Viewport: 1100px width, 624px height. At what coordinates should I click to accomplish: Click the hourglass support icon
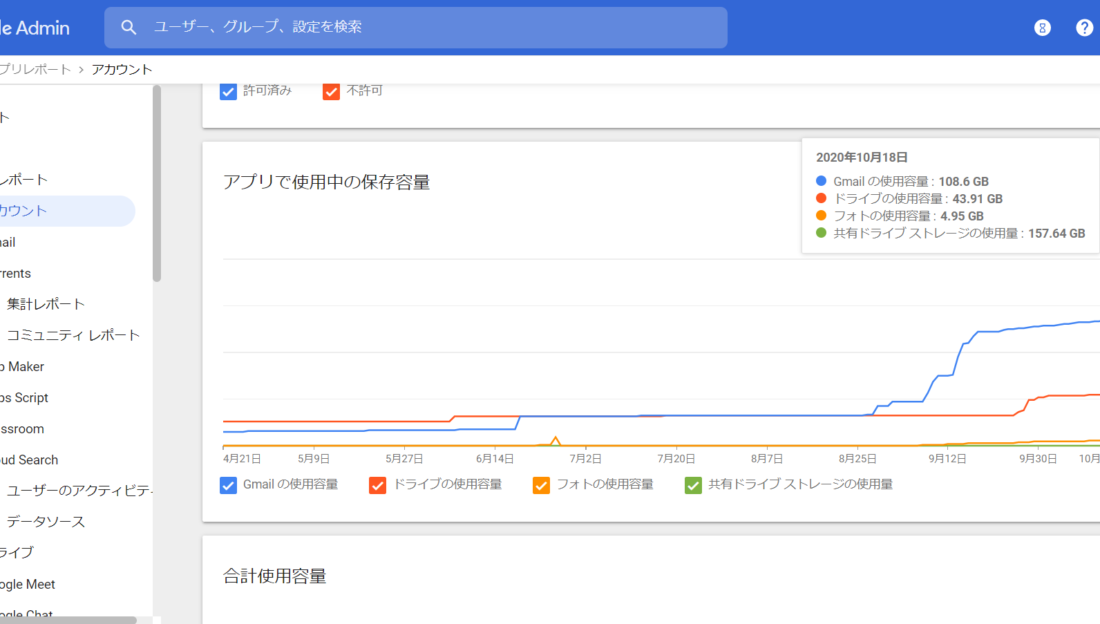(1042, 27)
